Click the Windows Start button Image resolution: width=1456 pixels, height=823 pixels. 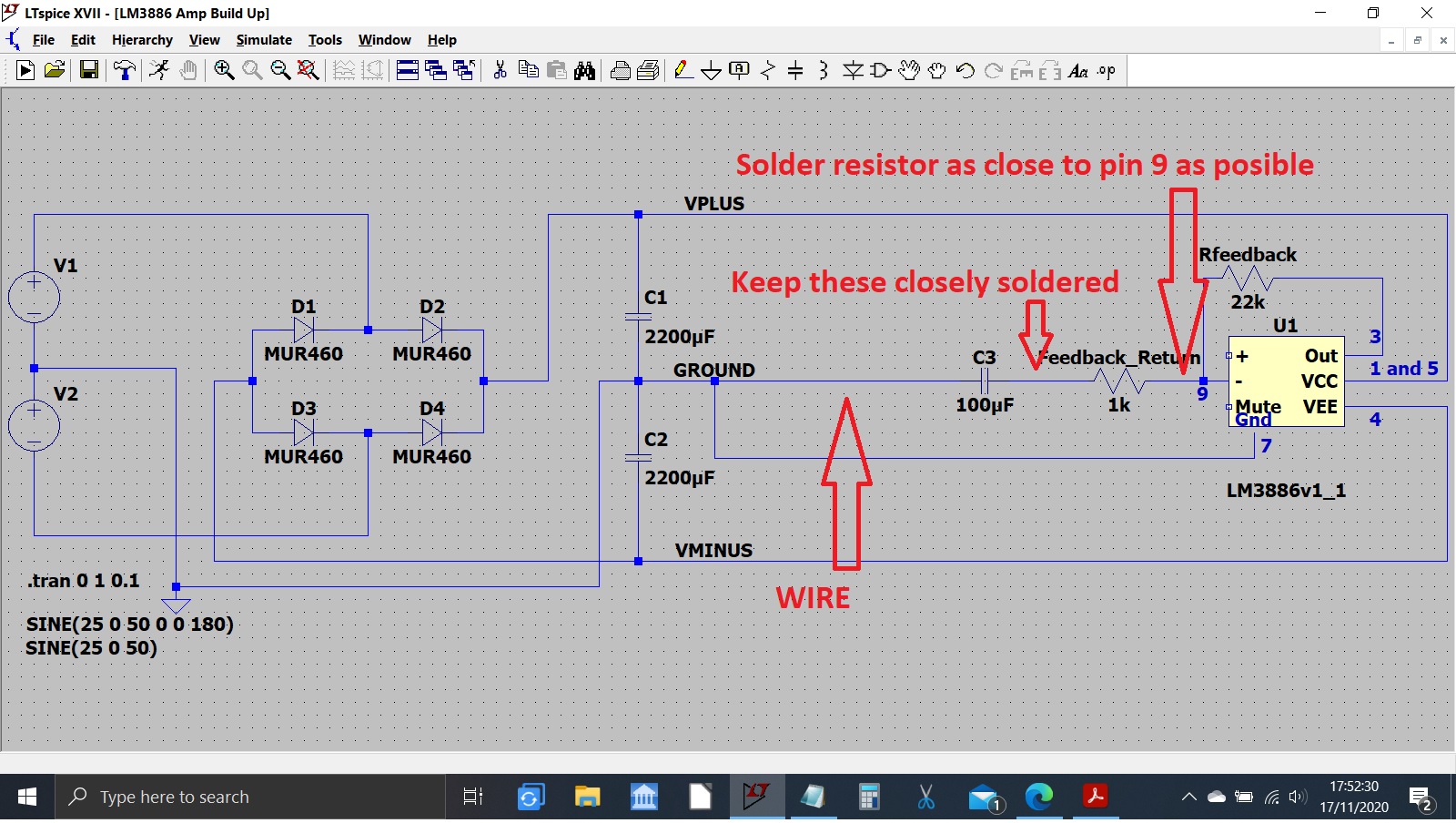point(27,798)
